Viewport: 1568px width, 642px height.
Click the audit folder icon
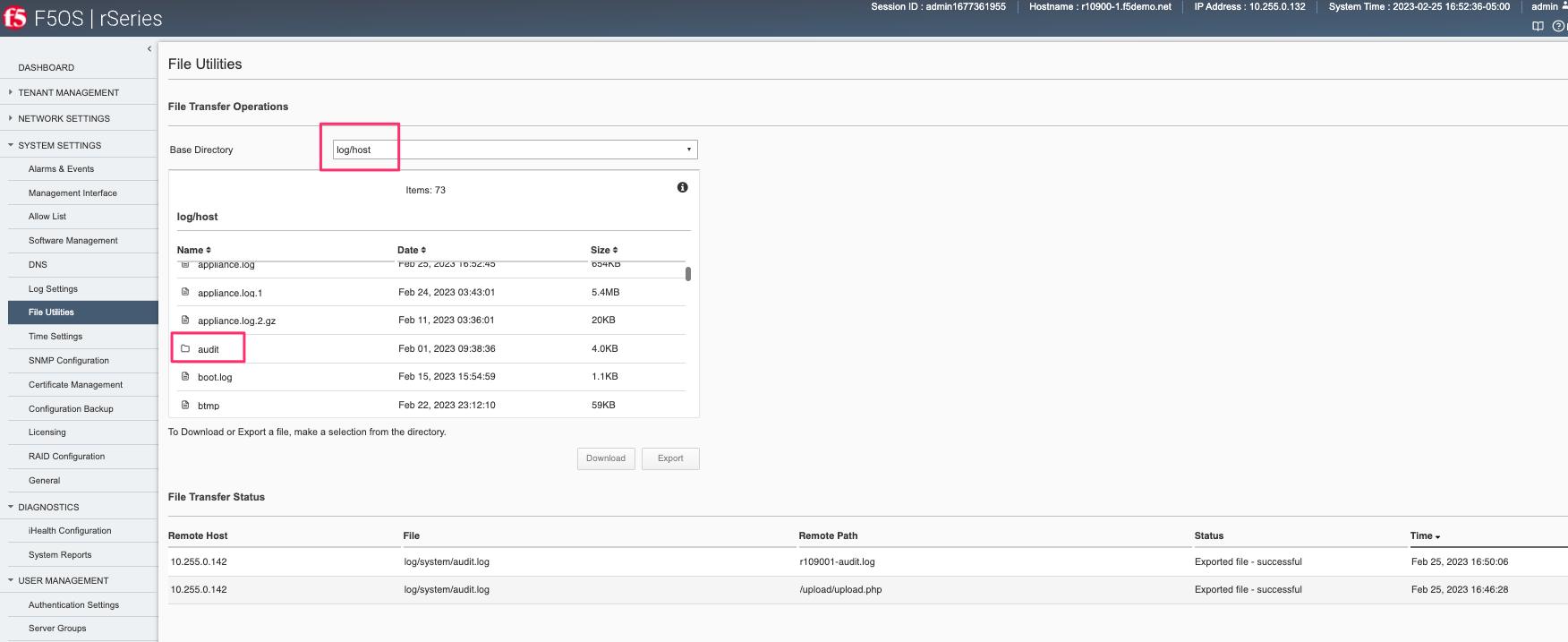pos(185,348)
